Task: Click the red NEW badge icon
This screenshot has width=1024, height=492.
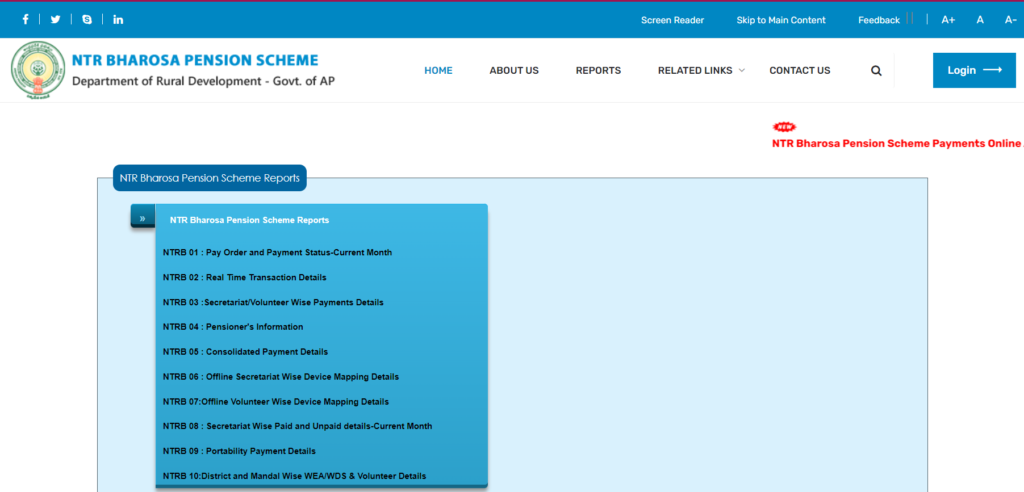Action: (x=784, y=127)
